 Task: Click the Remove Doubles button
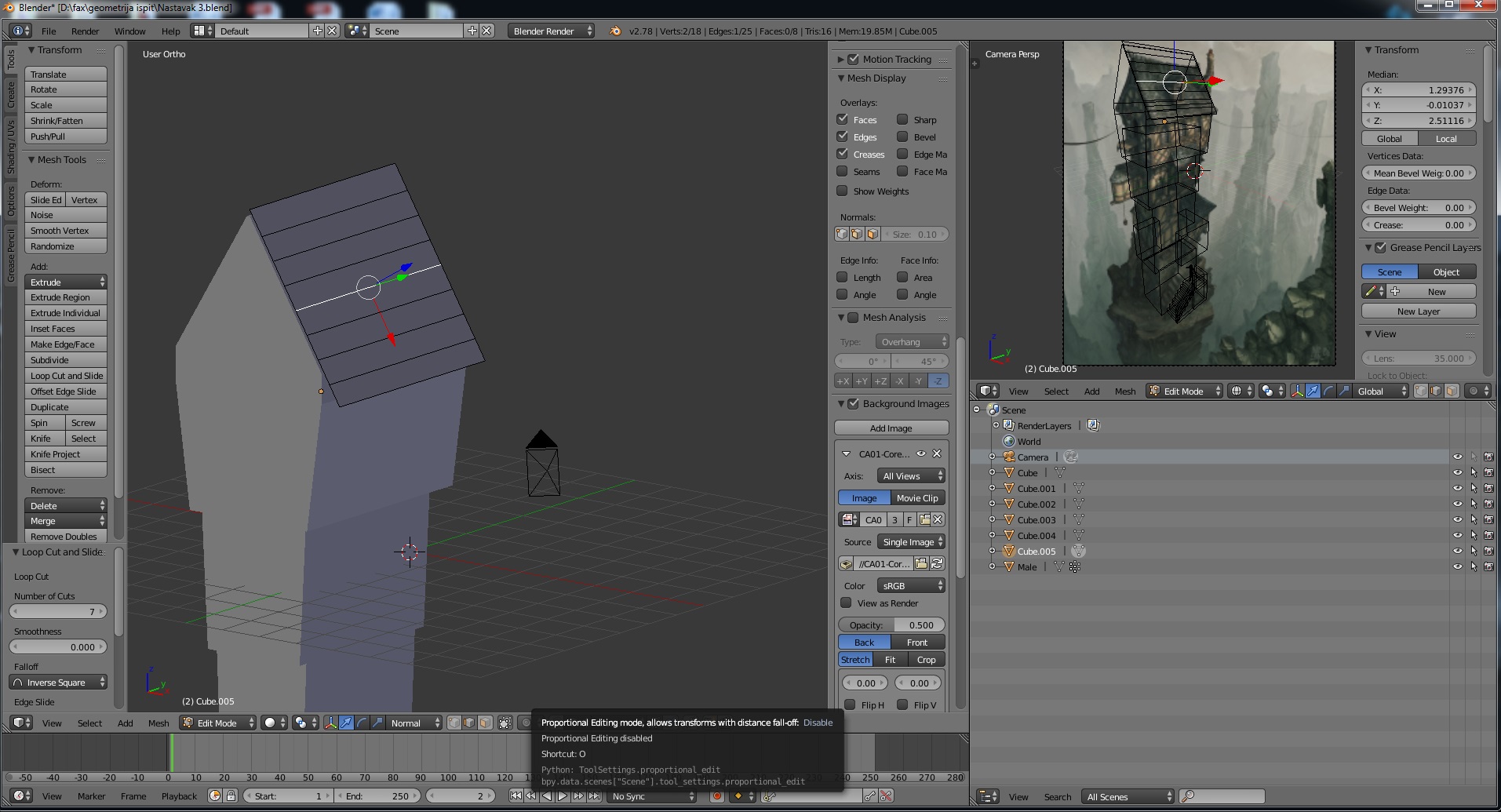[64, 537]
